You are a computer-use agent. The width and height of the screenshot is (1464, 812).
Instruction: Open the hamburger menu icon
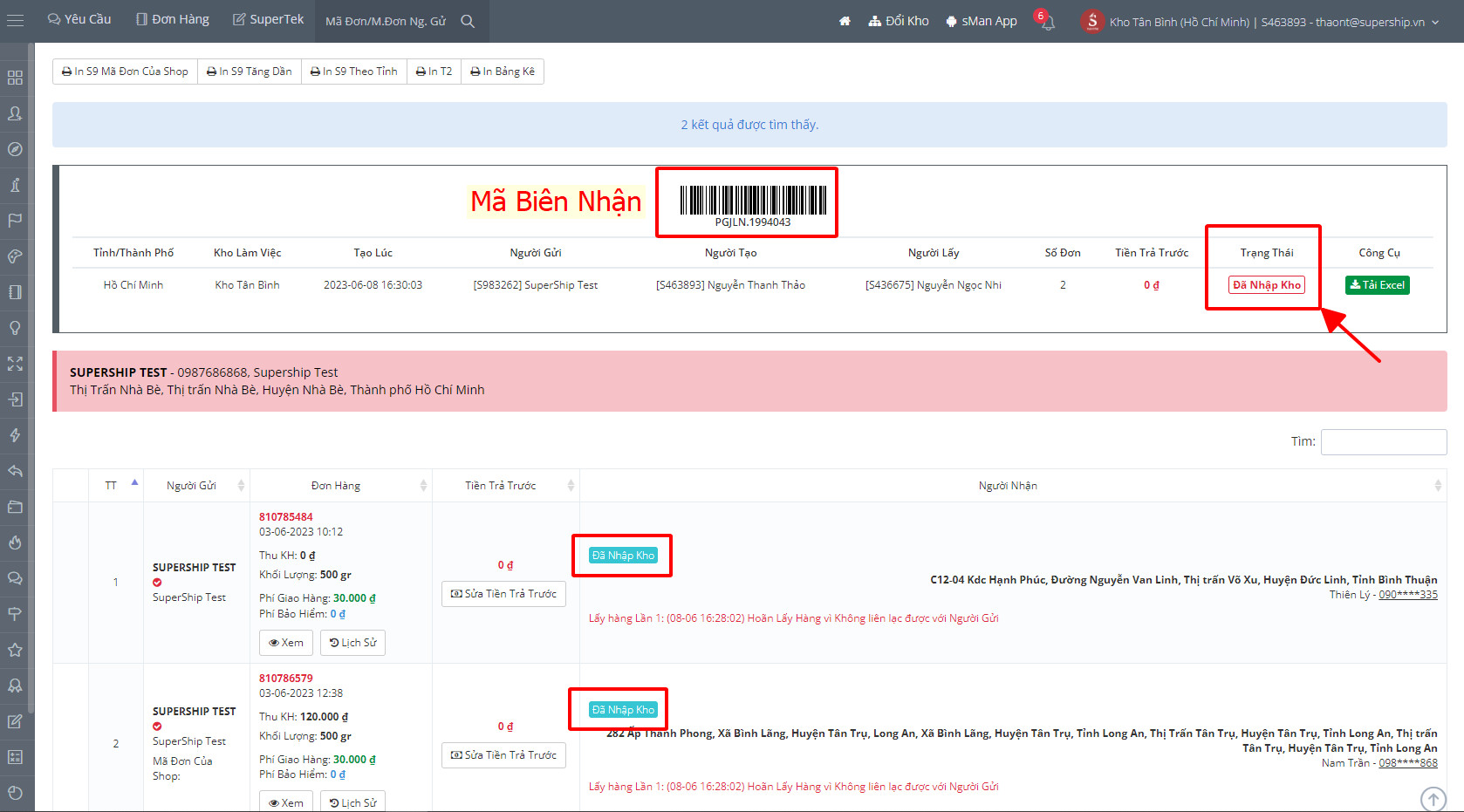pos(15,20)
